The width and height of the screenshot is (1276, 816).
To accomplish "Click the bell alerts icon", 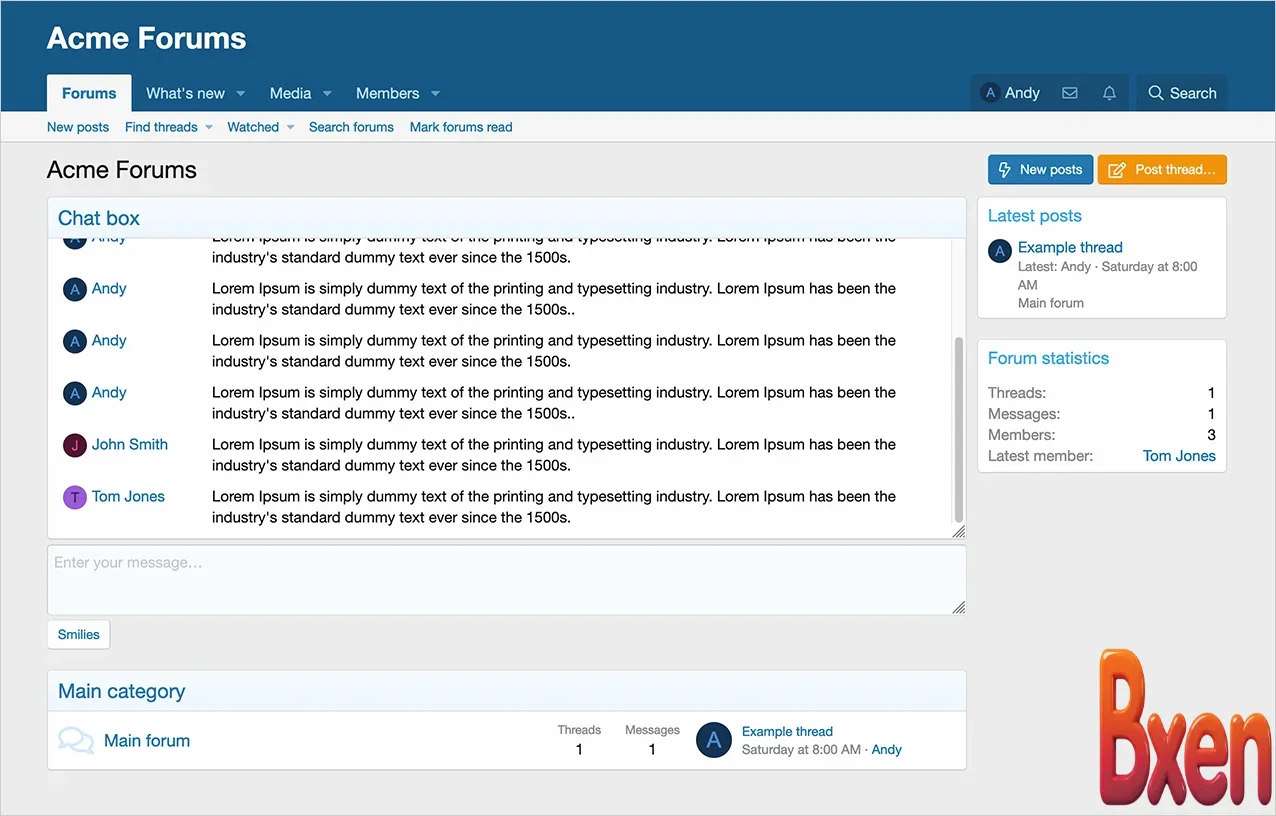I will click(x=1109, y=93).
